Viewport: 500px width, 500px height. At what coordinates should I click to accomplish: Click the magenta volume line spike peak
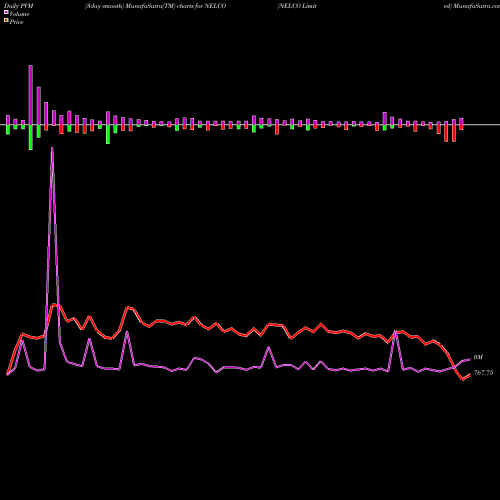(x=52, y=148)
